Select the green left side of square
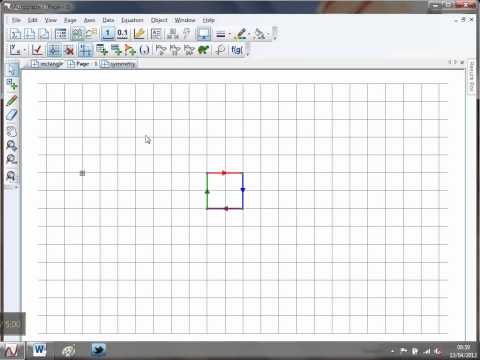The image size is (480, 360). (207, 190)
